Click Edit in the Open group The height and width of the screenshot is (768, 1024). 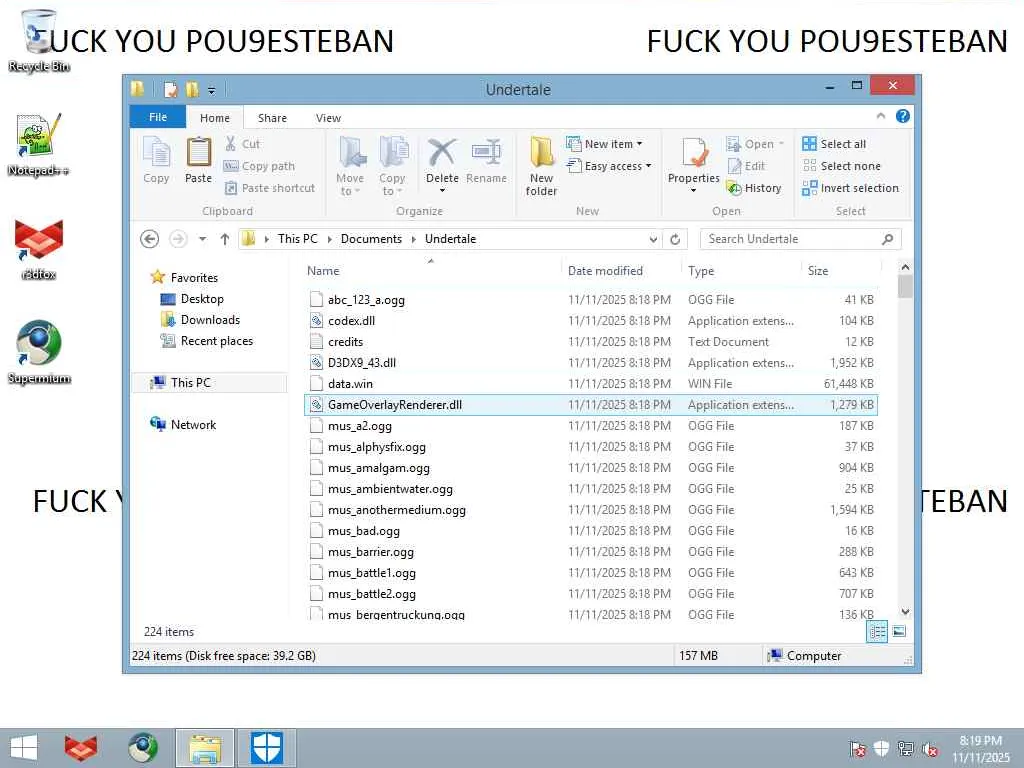pos(746,166)
